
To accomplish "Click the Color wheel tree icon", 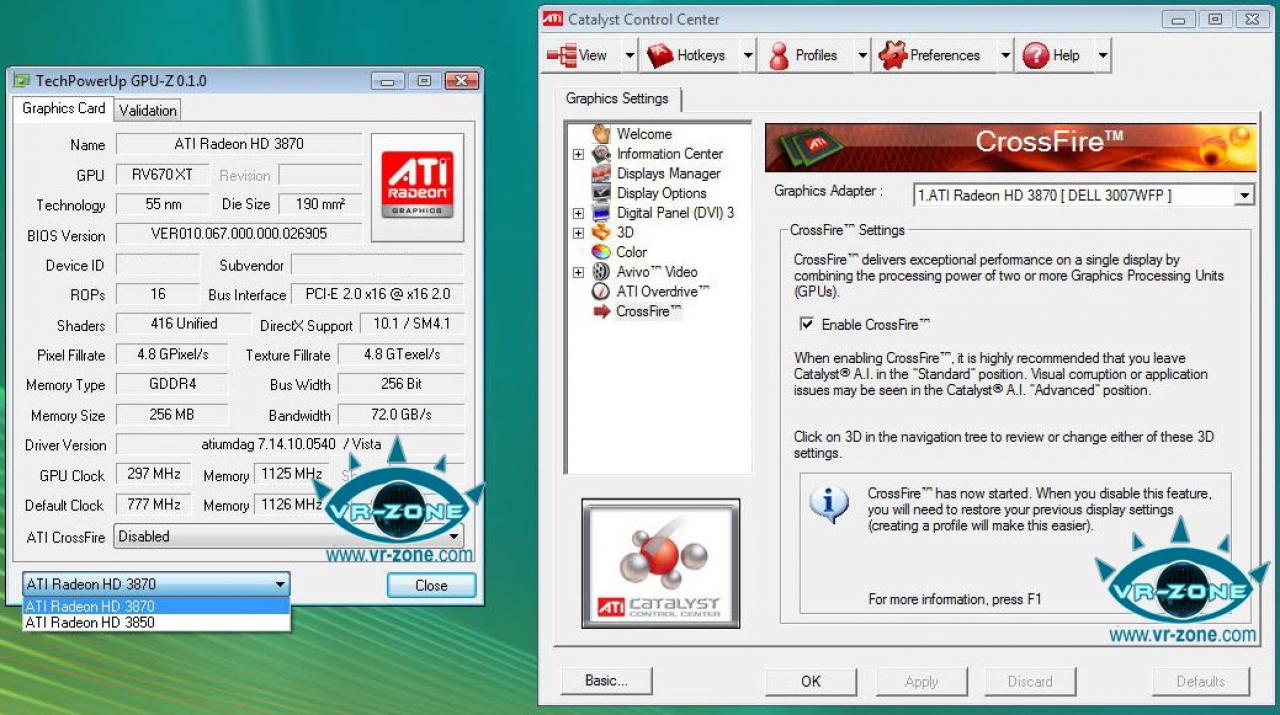I will pyautogui.click(x=601, y=252).
